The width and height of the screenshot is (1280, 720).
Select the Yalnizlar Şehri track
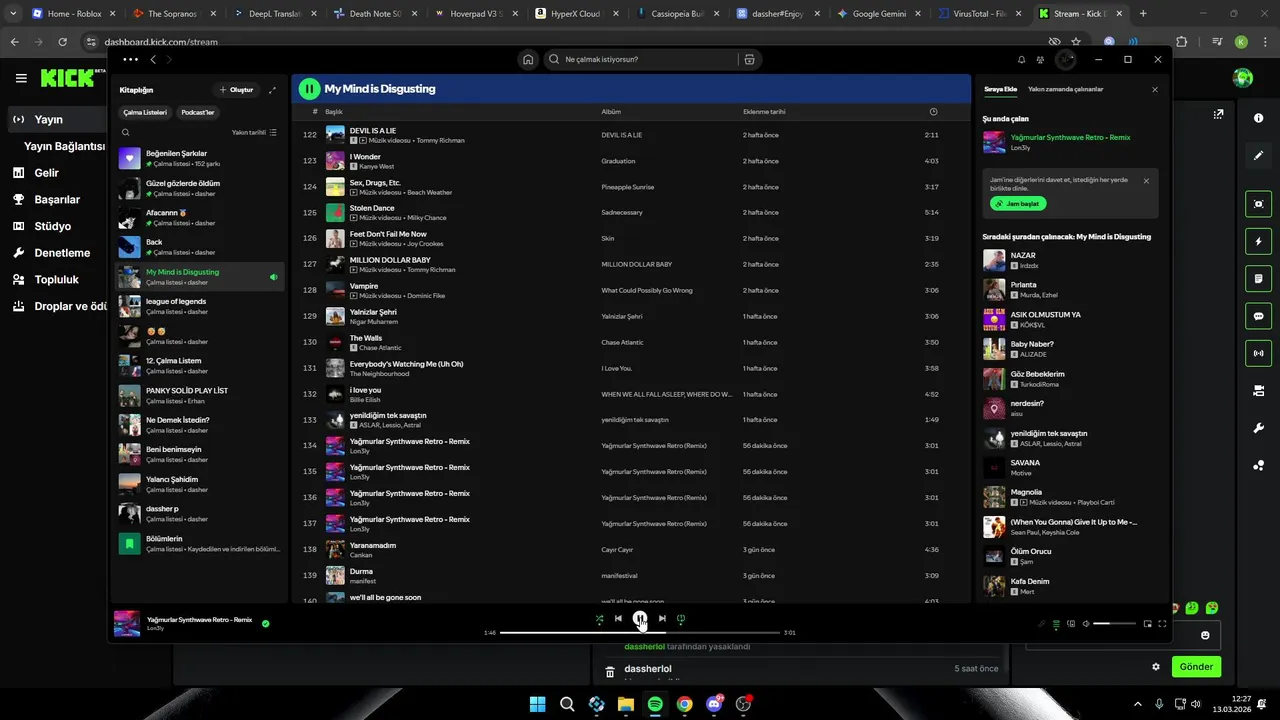point(630,316)
